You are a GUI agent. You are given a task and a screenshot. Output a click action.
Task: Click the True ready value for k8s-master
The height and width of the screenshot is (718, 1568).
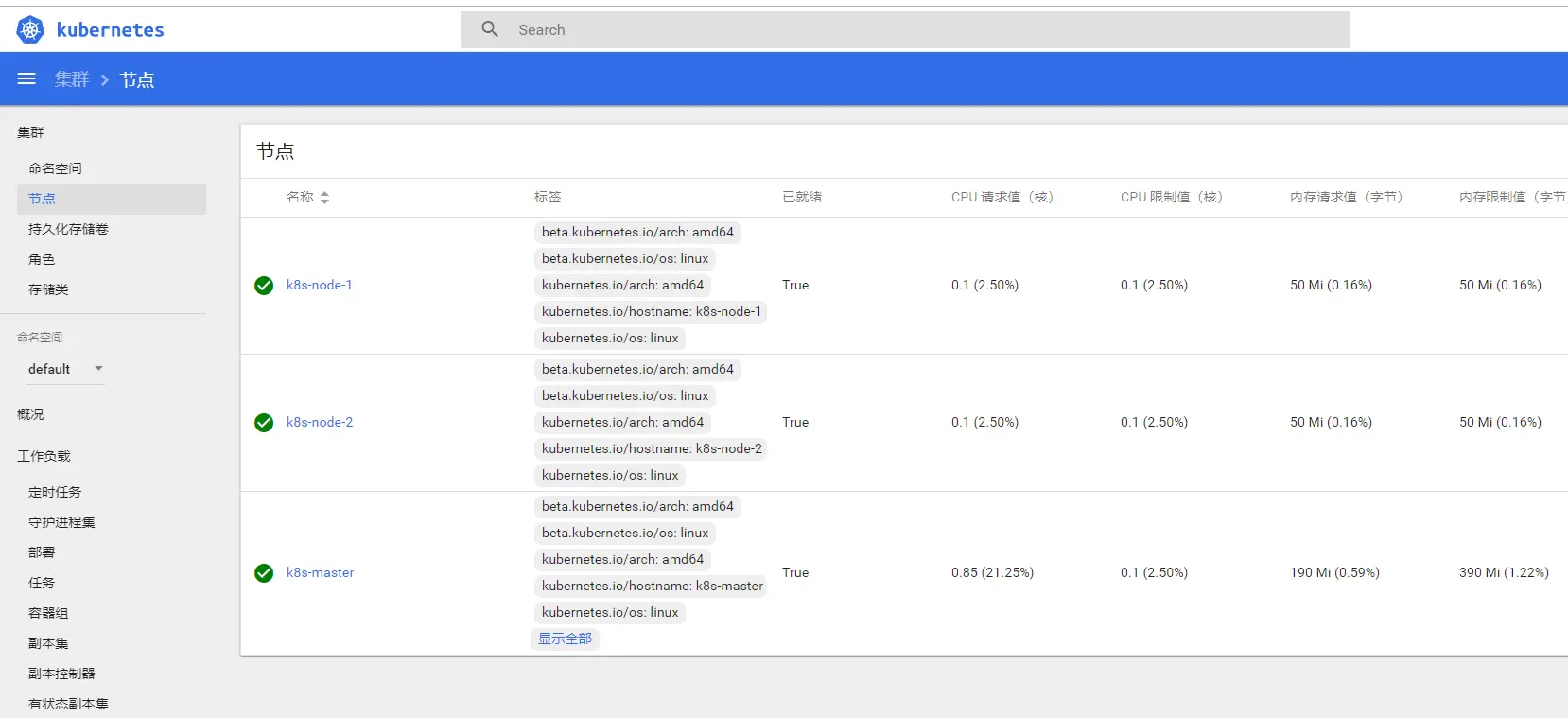pyautogui.click(x=795, y=572)
